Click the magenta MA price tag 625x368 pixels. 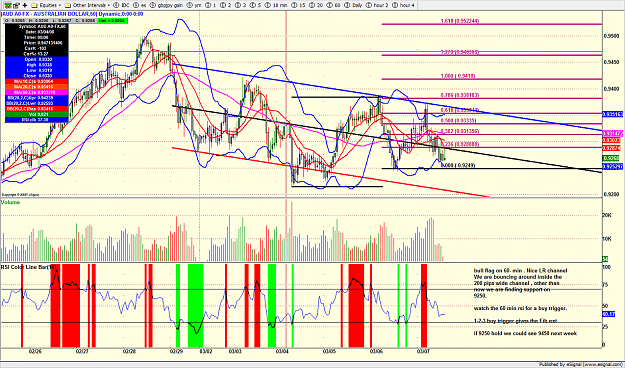(613, 133)
